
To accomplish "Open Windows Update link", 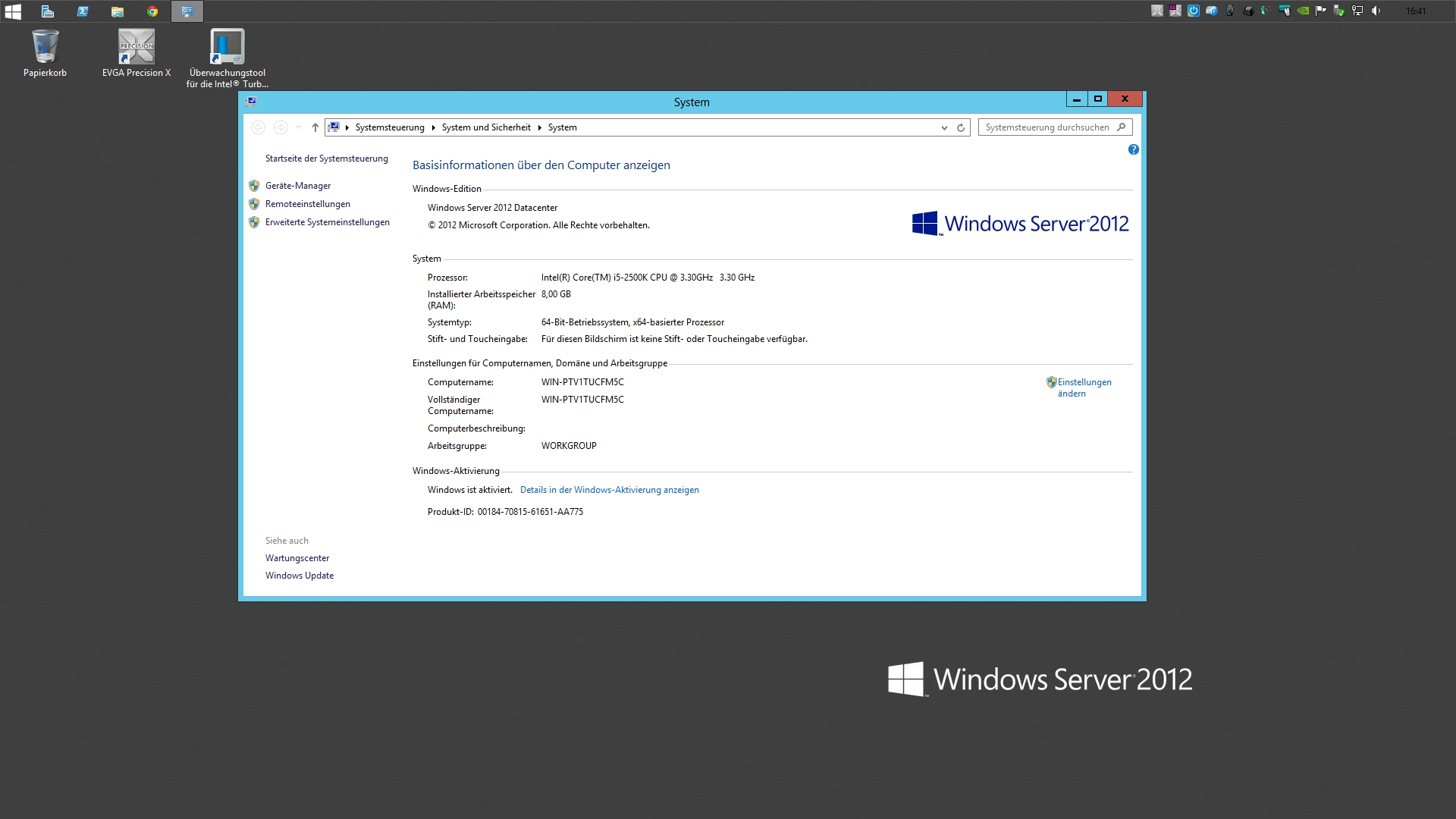I will click(x=300, y=576).
